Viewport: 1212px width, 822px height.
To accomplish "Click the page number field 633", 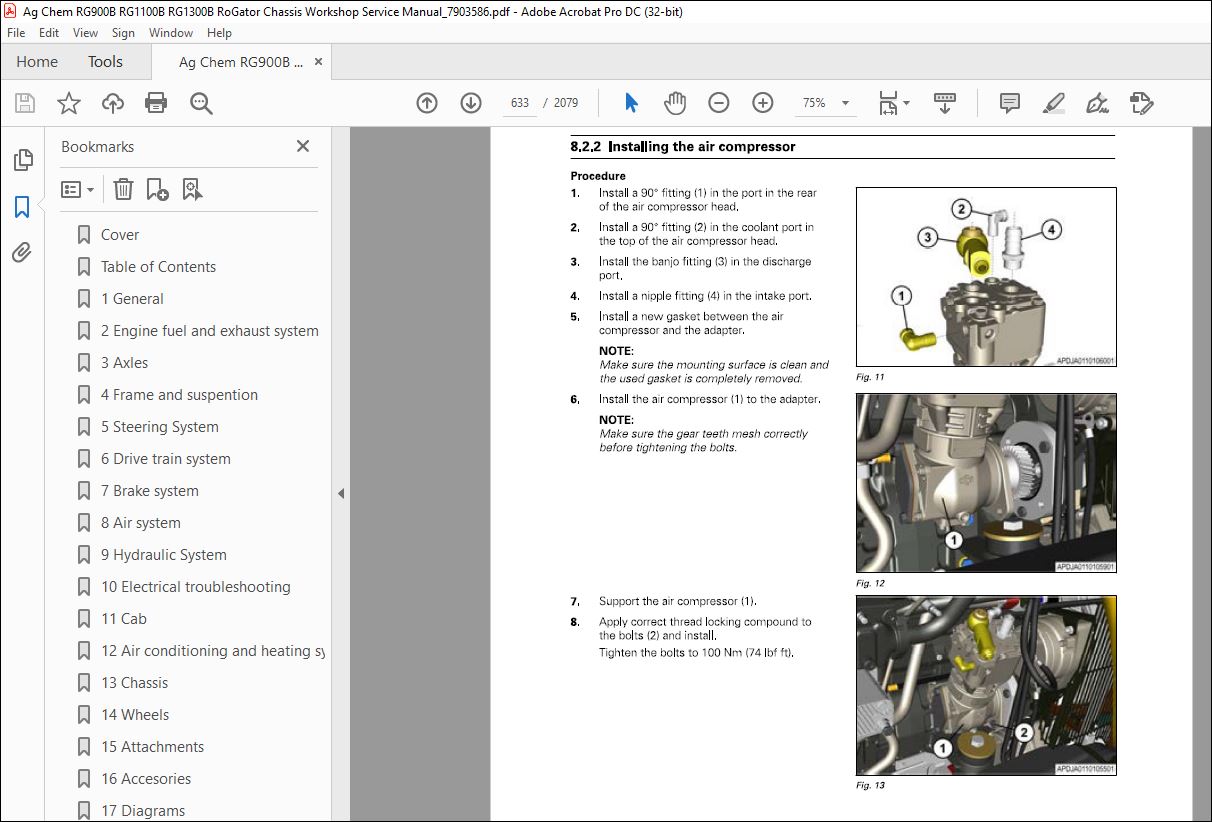I will (520, 103).
